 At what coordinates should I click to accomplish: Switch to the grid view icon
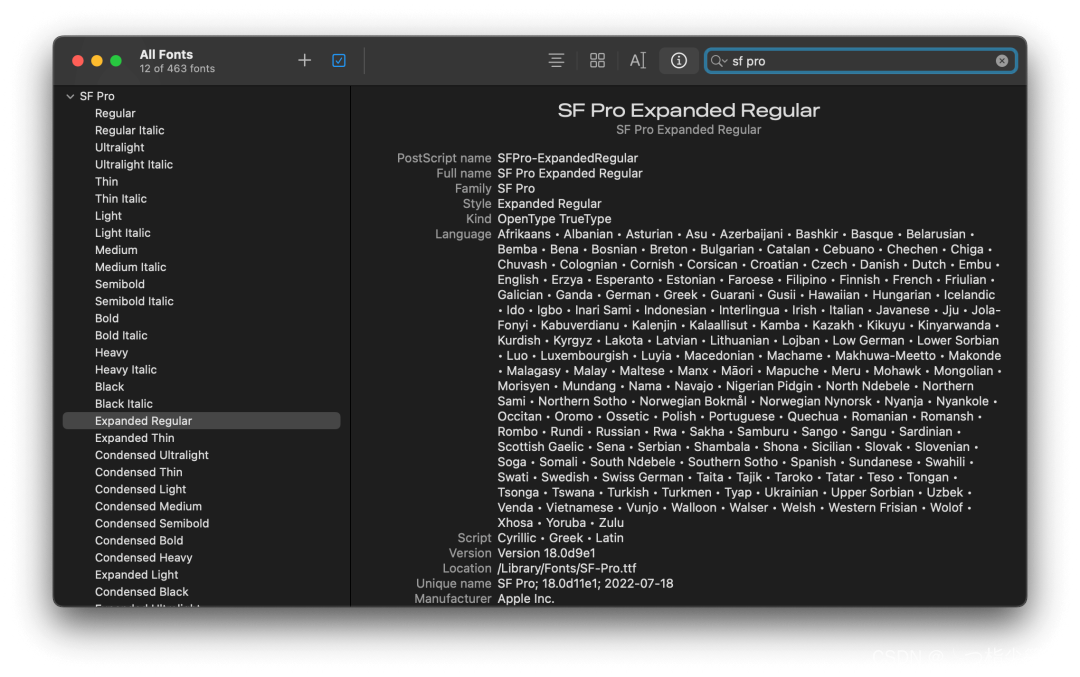pyautogui.click(x=597, y=61)
